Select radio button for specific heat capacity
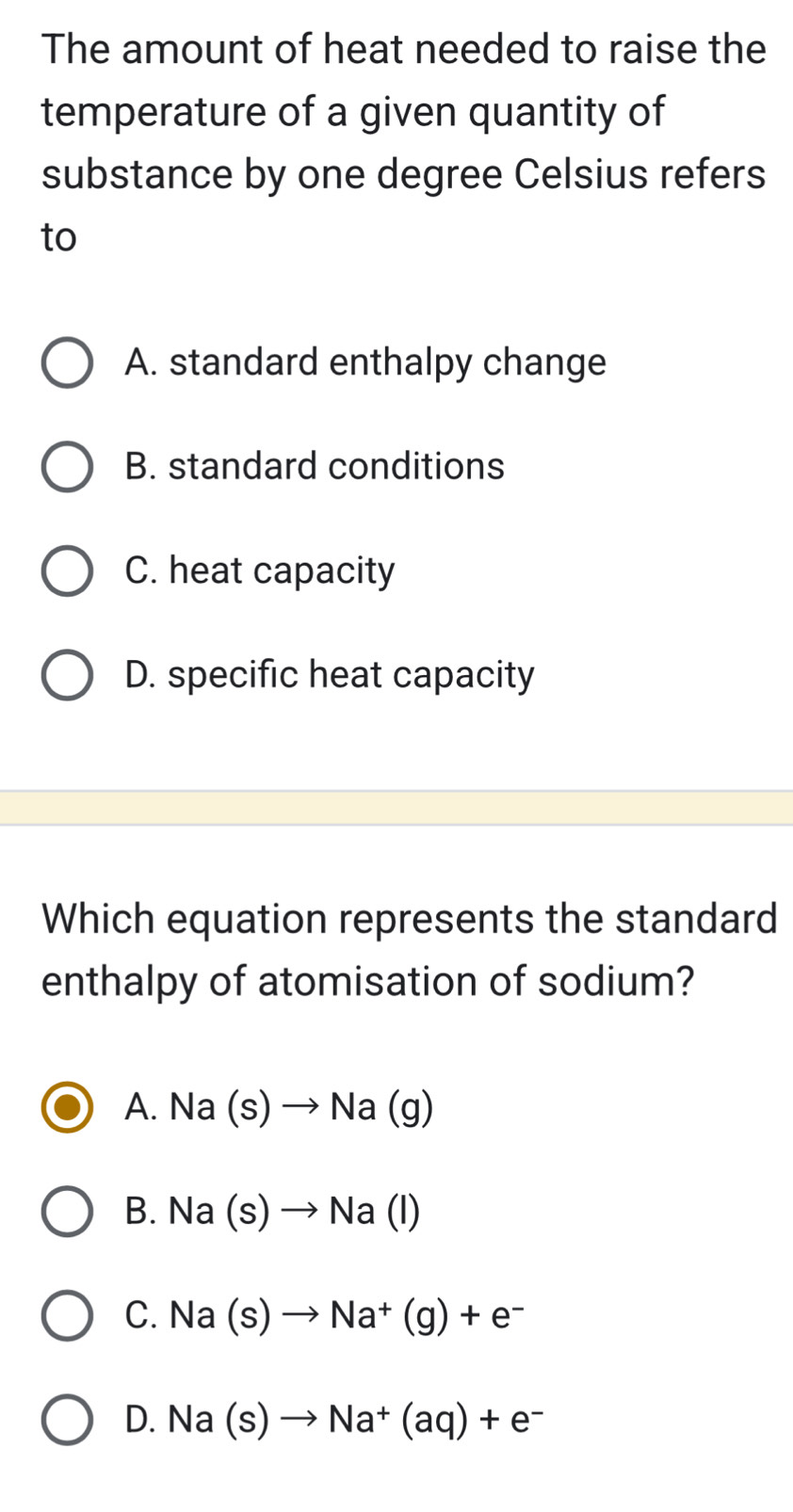 67,676
